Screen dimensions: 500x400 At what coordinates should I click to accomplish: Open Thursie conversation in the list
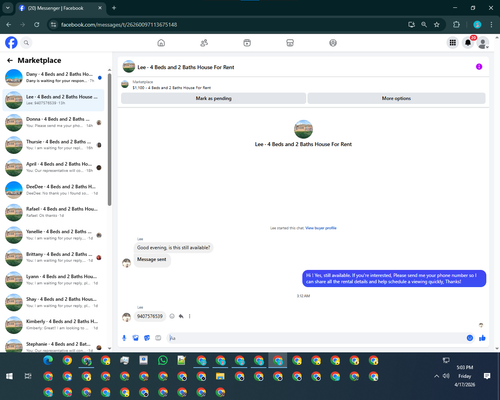53,145
